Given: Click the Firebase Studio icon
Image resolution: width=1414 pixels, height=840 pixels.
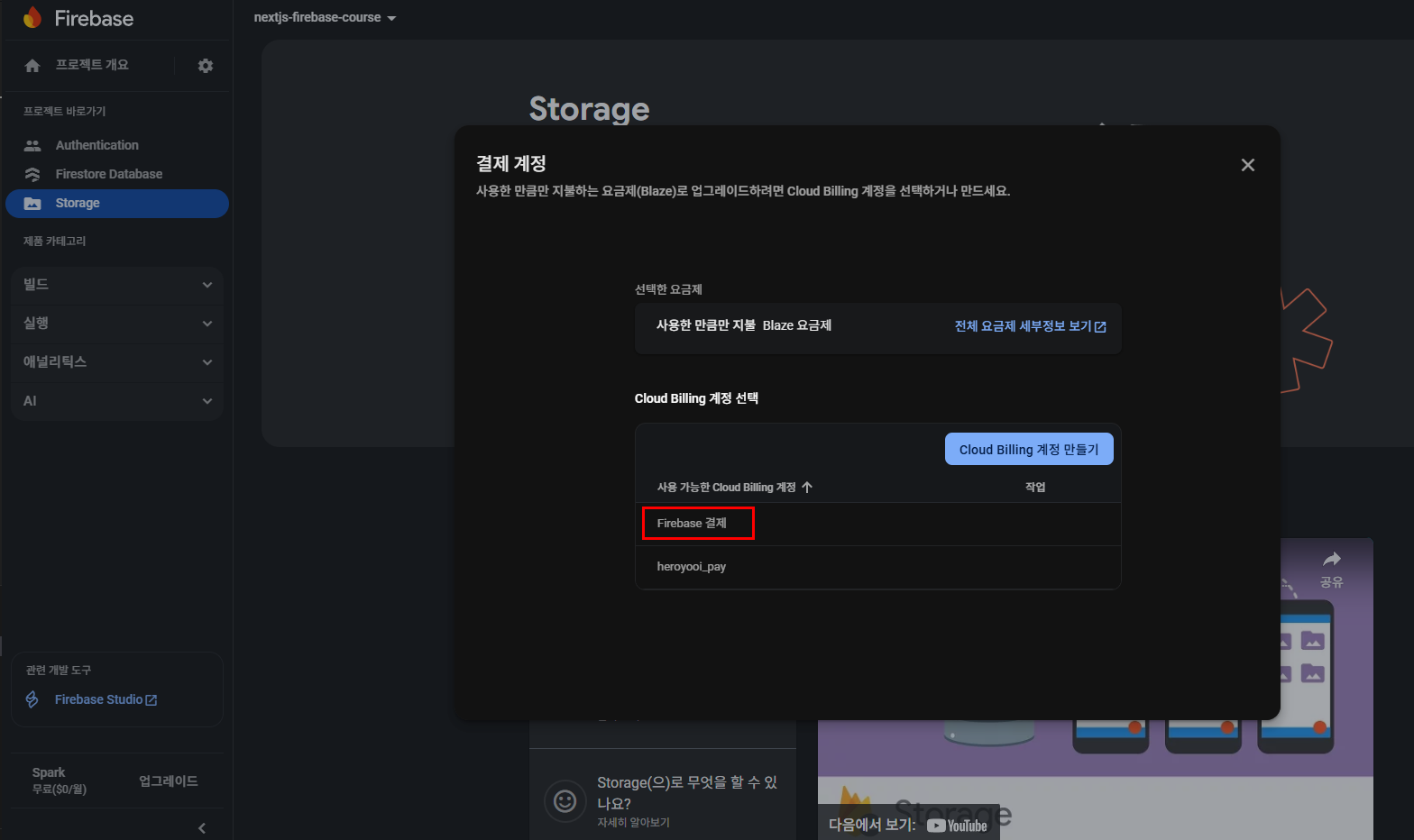Looking at the screenshot, I should click(32, 699).
